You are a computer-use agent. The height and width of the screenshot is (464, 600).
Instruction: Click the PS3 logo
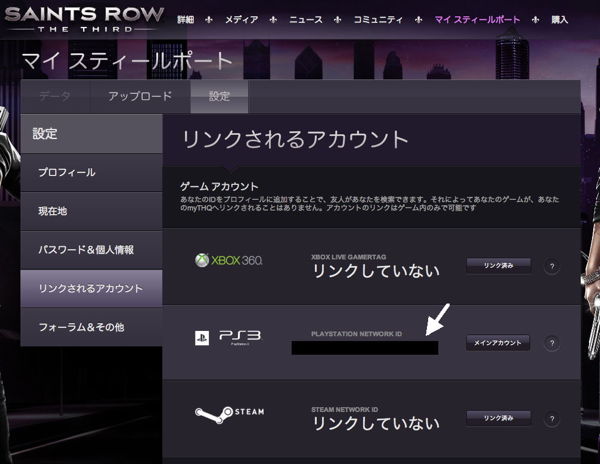coord(228,338)
